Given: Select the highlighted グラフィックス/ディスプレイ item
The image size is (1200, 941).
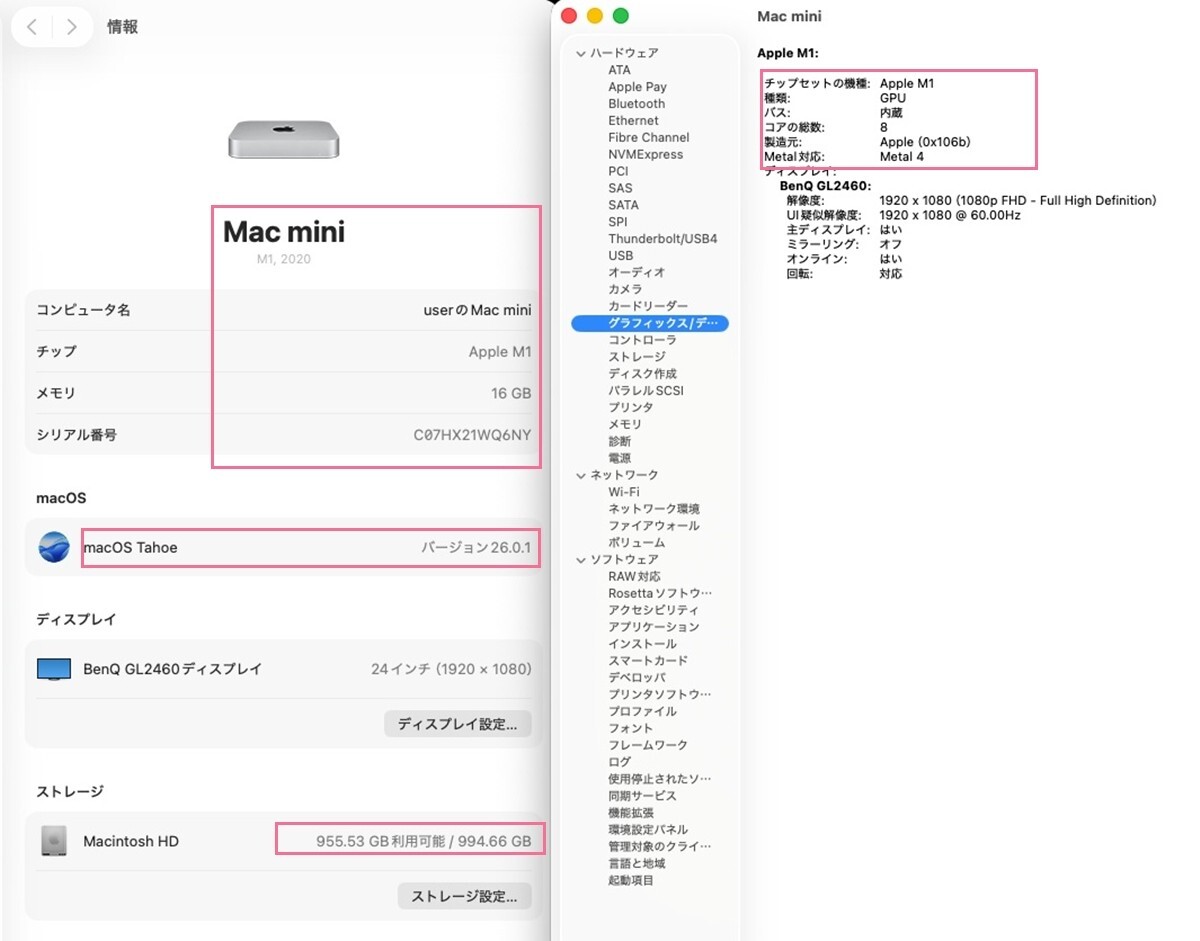Looking at the screenshot, I should 650,323.
